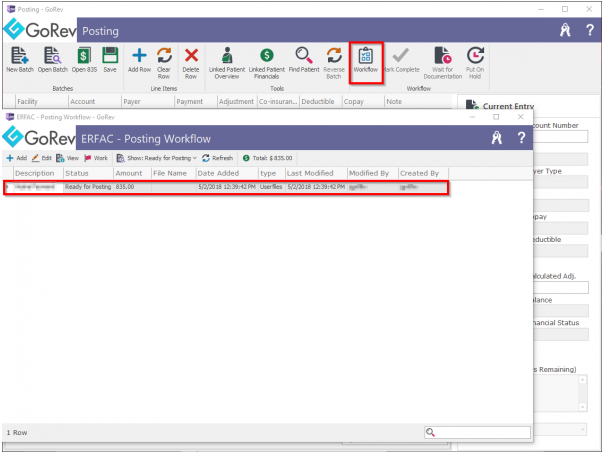Click Payment column in Posting grid
Image resolution: width=604 pixels, height=453 pixels.
[196, 102]
